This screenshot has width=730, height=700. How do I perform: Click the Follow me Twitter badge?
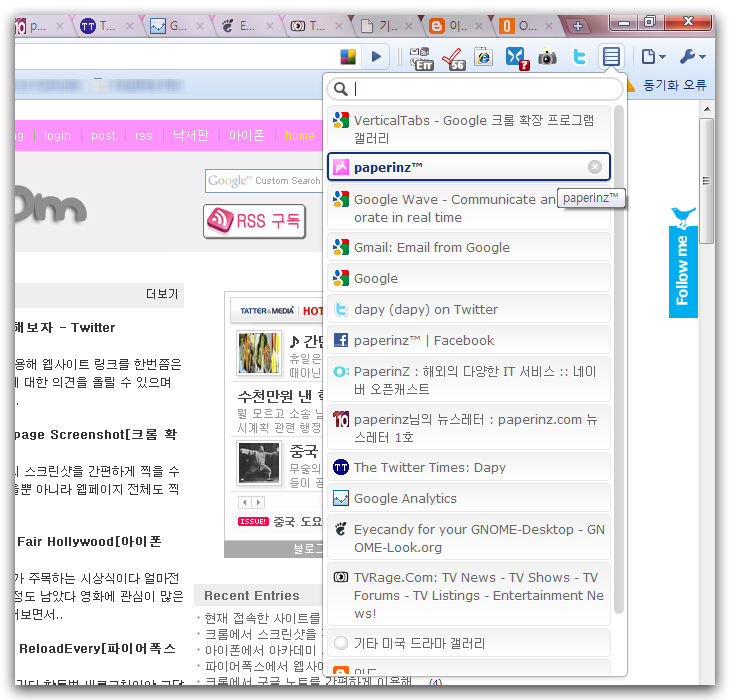coord(683,263)
